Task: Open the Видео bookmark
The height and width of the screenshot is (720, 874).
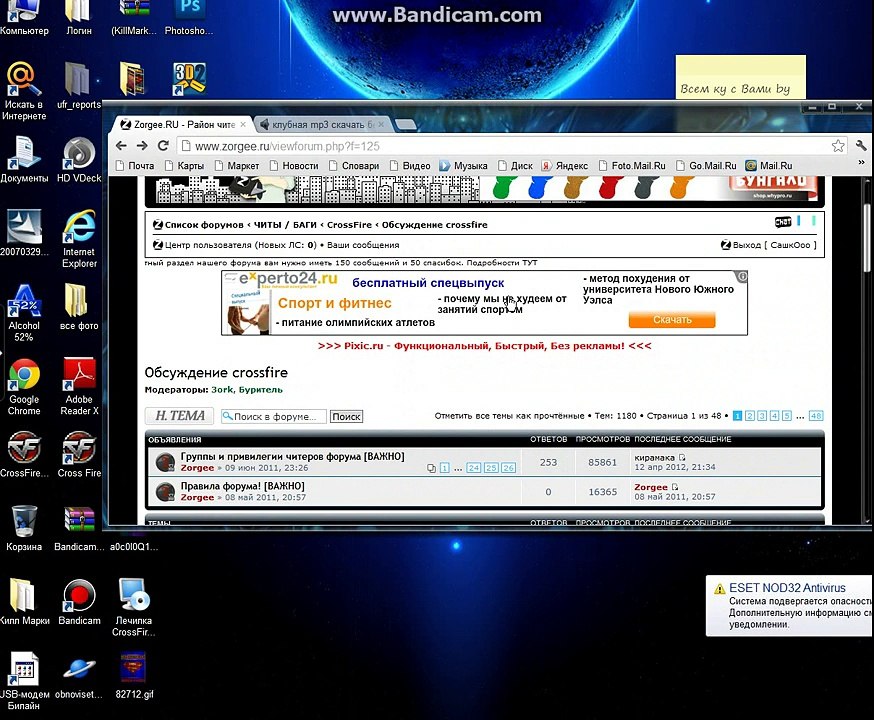Action: coord(410,166)
